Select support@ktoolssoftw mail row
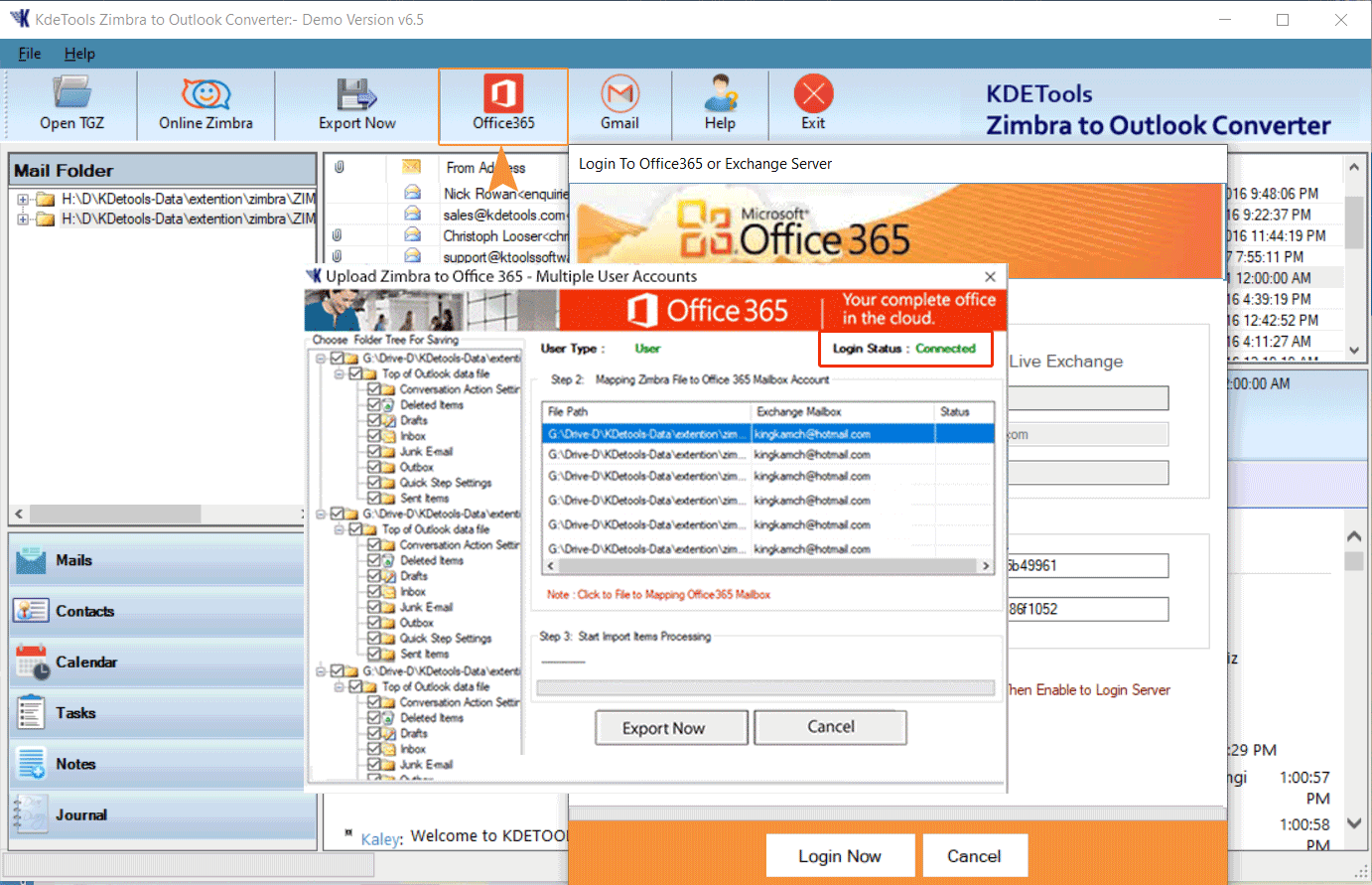Viewport: 1372px width, 885px height. point(447,256)
